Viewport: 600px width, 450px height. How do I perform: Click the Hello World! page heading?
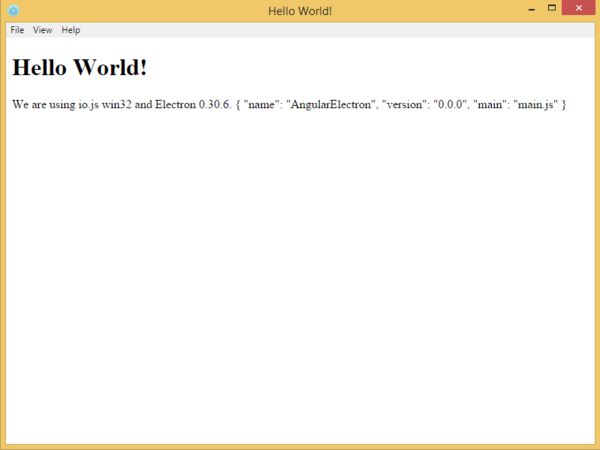point(80,67)
